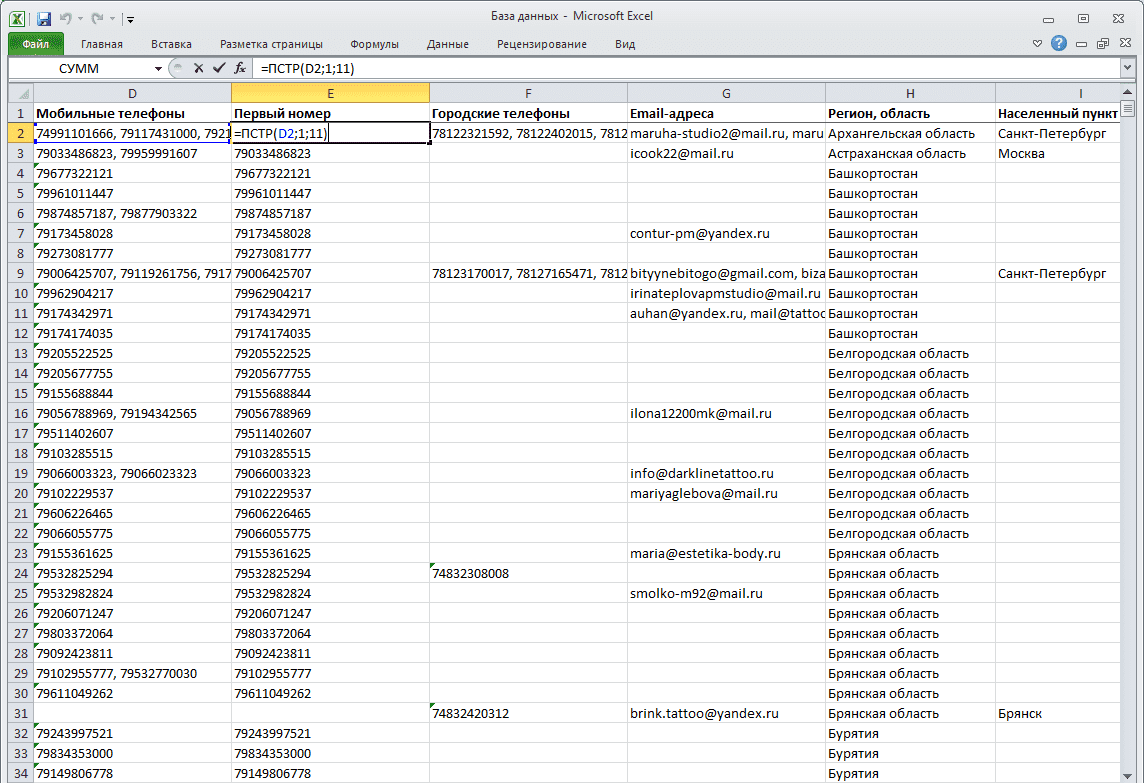Select cell with info@darklinetattoo.ru
This screenshot has height=783, width=1144.
(726, 474)
